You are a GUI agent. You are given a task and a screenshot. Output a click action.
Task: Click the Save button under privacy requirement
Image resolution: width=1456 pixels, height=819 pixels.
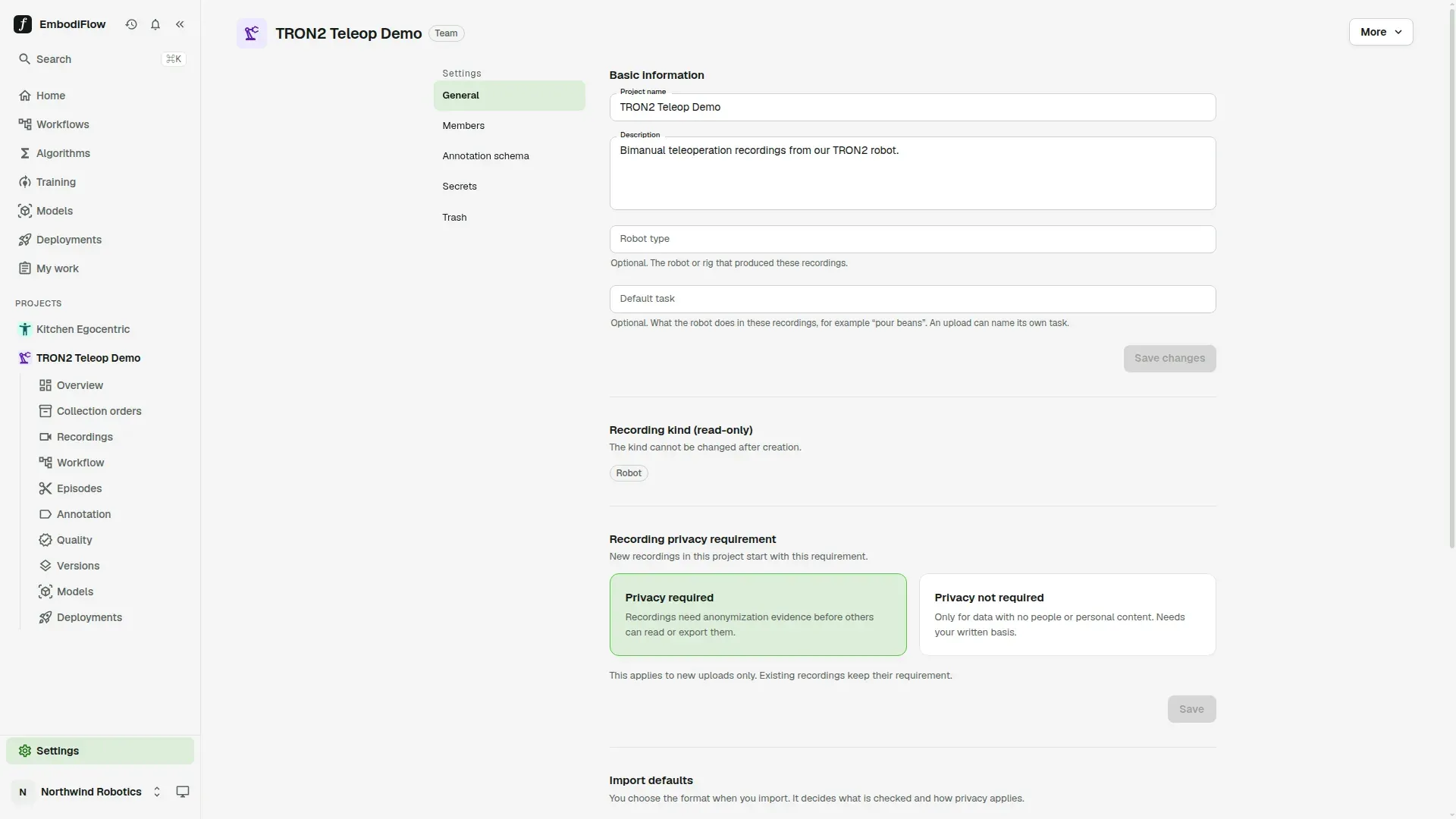pyautogui.click(x=1191, y=709)
